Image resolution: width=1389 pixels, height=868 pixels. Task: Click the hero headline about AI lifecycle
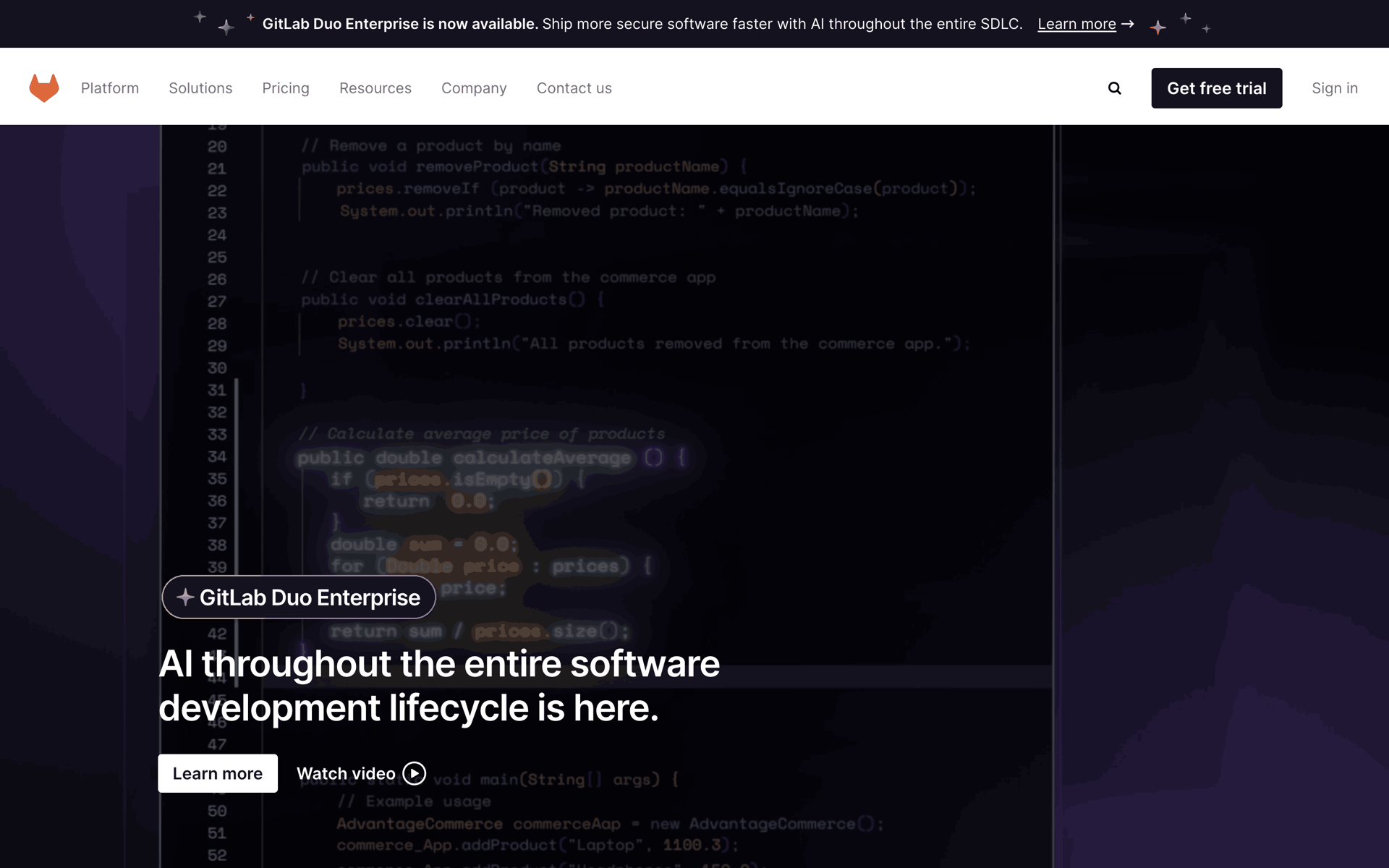point(439,685)
